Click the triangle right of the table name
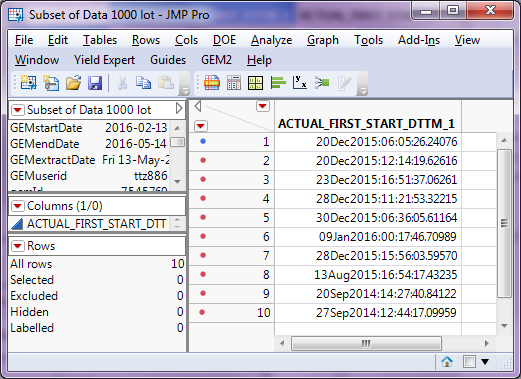Screen dimensions: 521x379 tap(179, 108)
